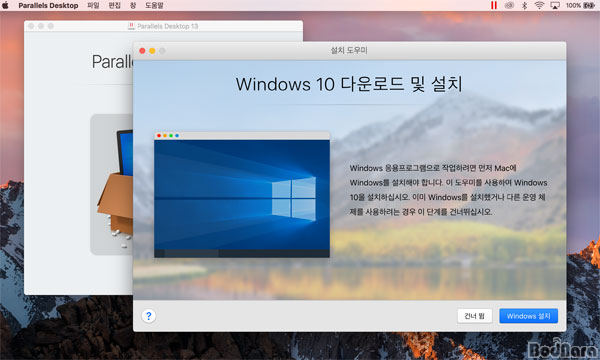
Task: Click the Windows 설치 button
Action: point(528,316)
